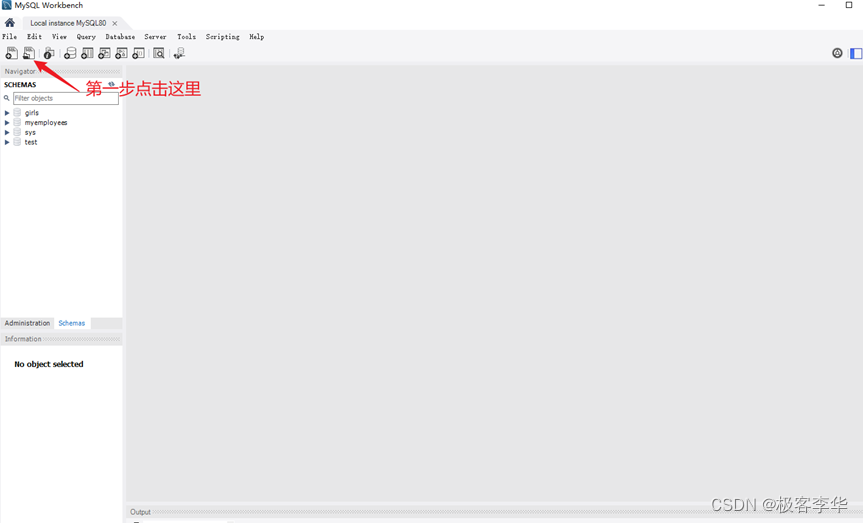
Task: Switch to the Administration tab
Action: click(27, 323)
